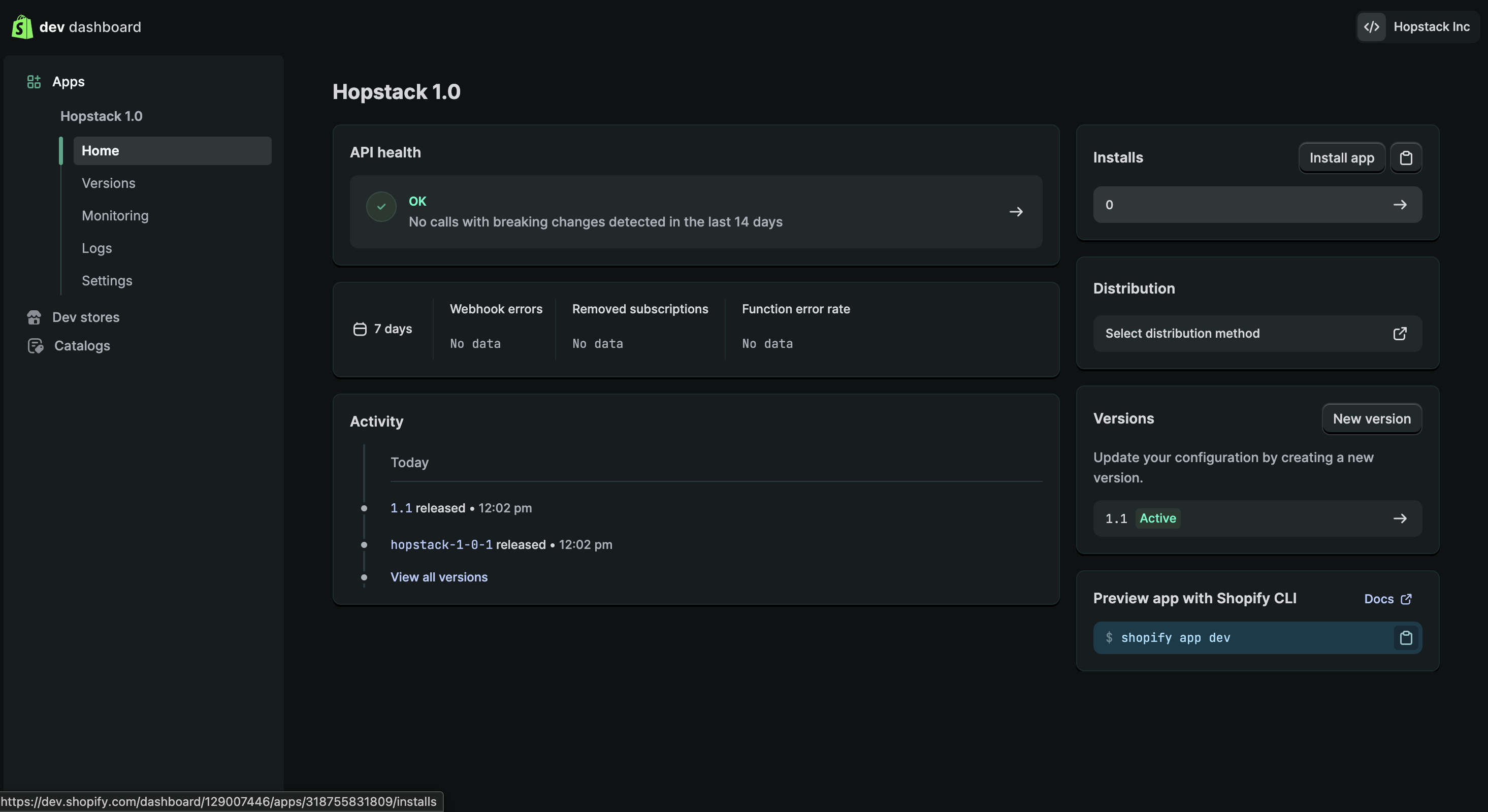Click the Apps grid icon in sidebar
The height and width of the screenshot is (812, 1488).
34,81
